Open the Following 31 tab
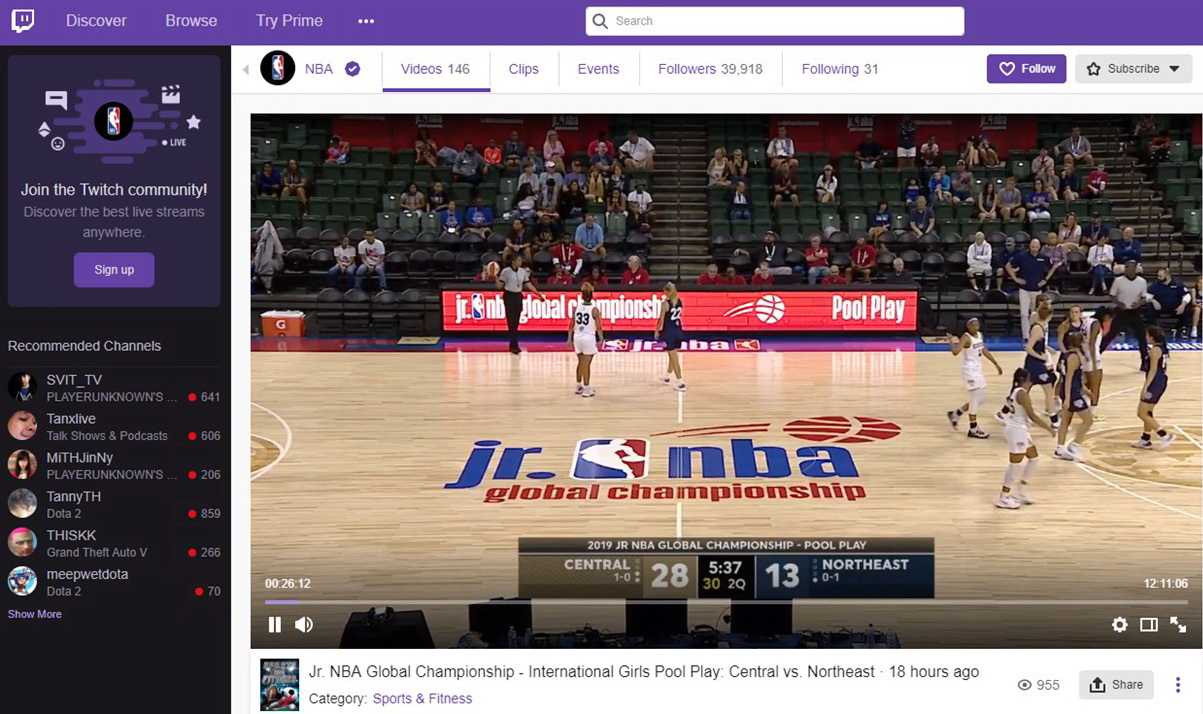 coord(840,69)
